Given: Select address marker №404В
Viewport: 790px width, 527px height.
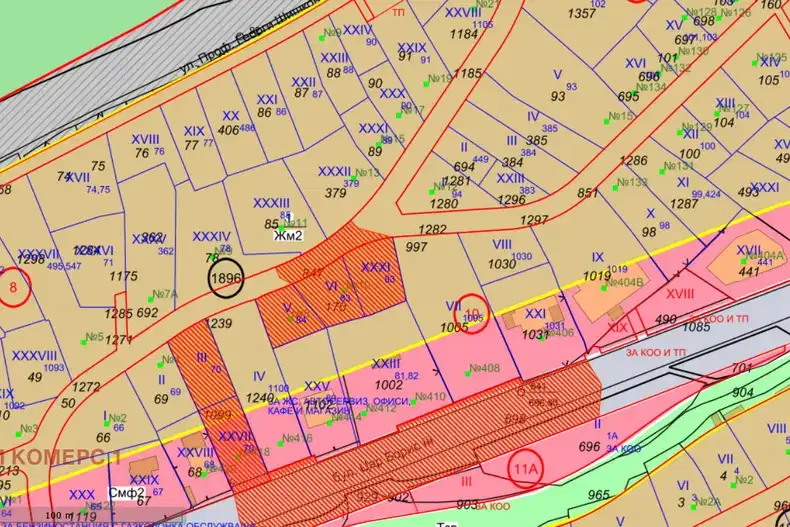Looking at the screenshot, I should 624,282.
